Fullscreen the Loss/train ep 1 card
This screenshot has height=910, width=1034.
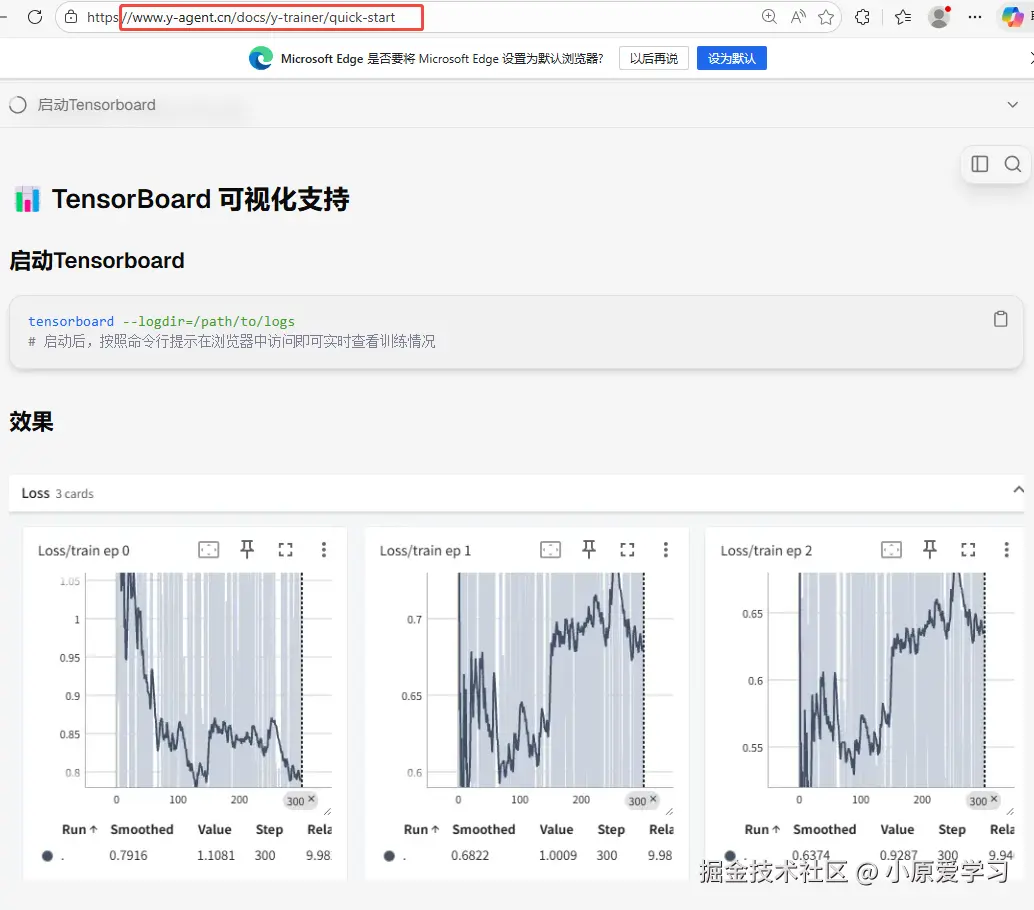[x=627, y=549]
